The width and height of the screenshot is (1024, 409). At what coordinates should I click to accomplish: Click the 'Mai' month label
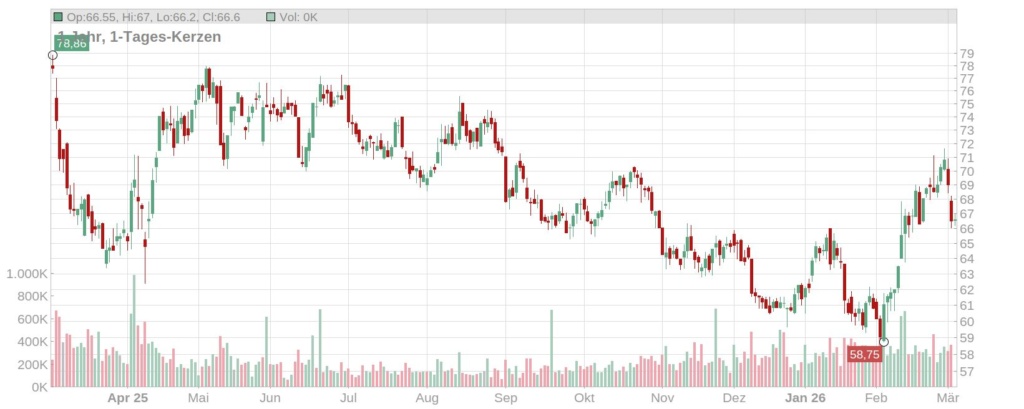click(x=200, y=398)
